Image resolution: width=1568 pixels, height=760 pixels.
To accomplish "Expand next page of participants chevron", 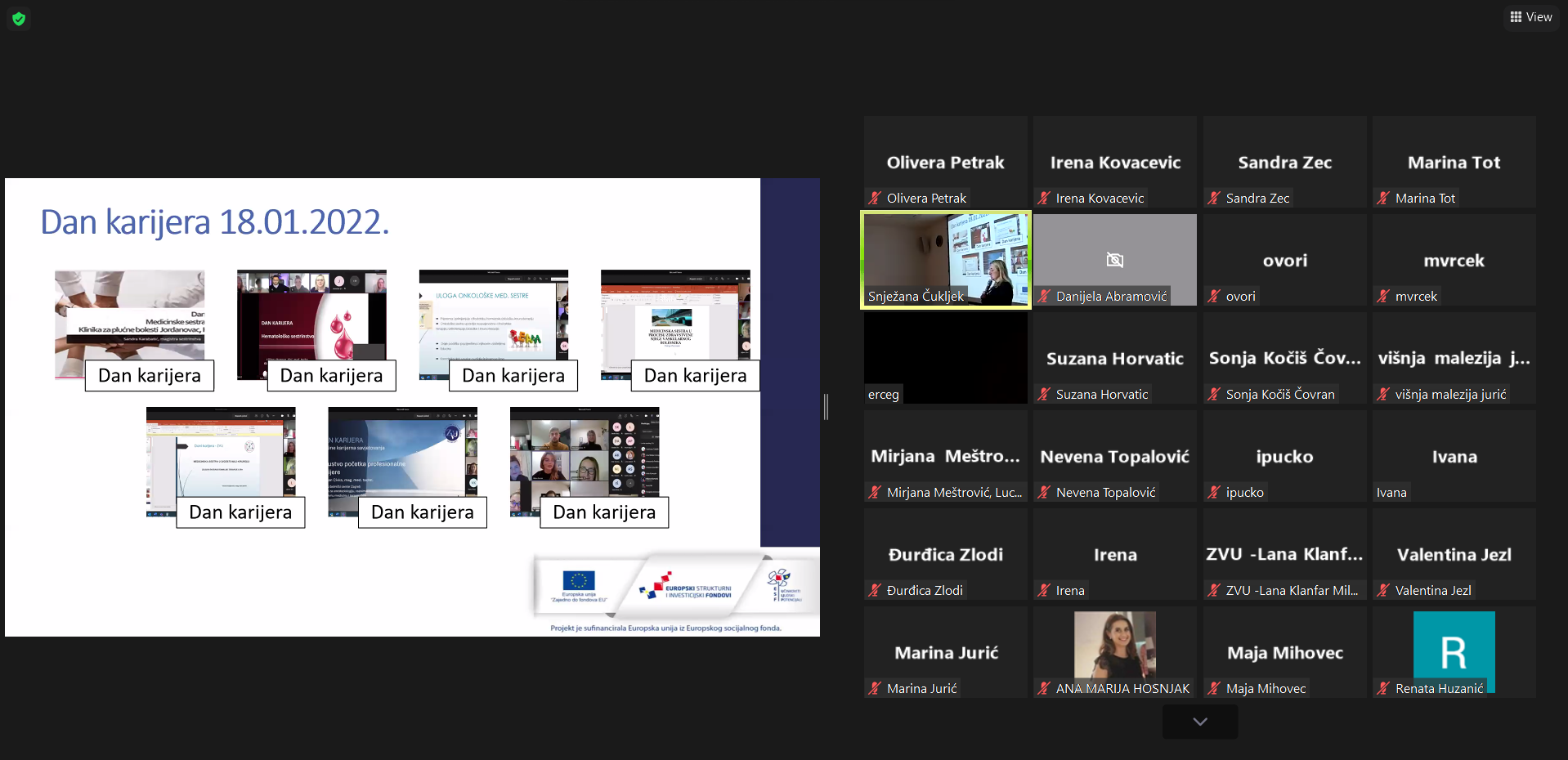I will tap(1199, 722).
